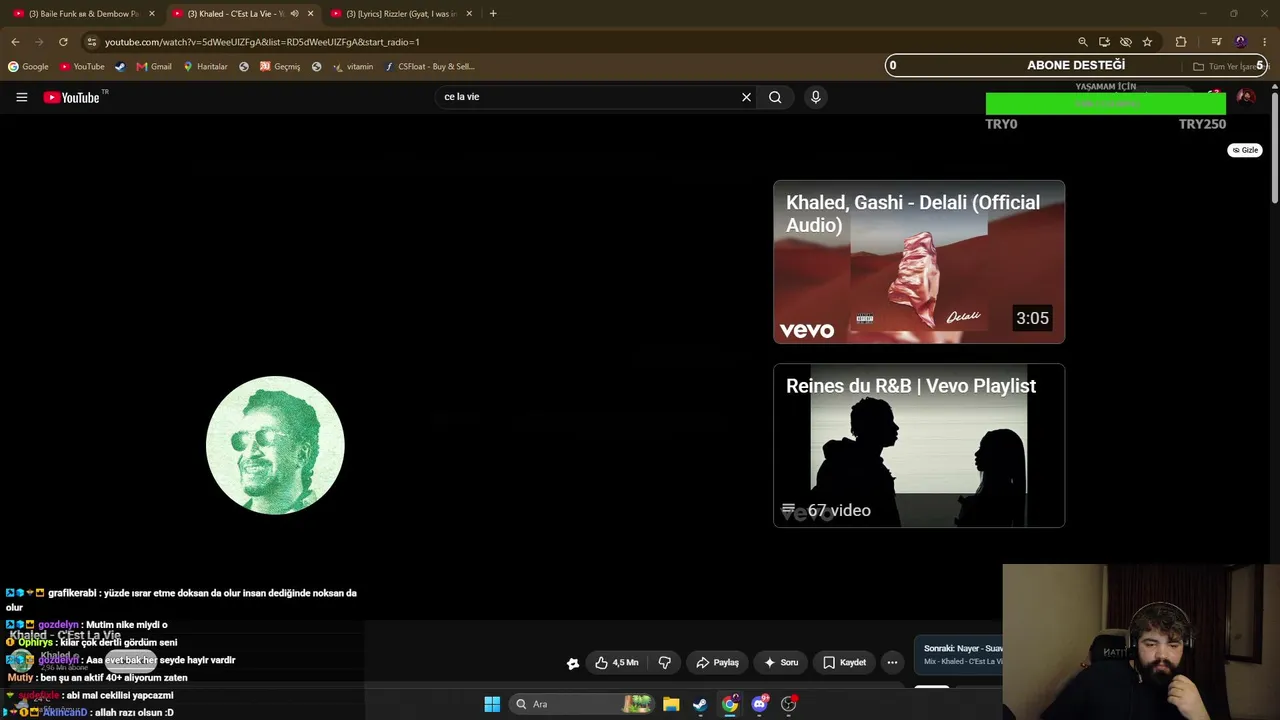Viewport: 1280px width, 720px height.
Task: Open the YouTube account avatar menu
Action: [x=1246, y=97]
